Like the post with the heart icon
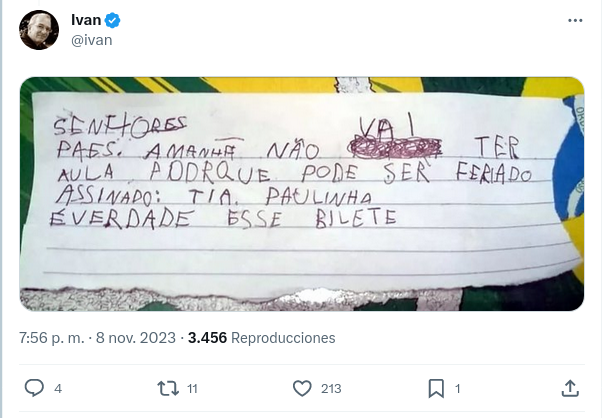 click(x=302, y=388)
